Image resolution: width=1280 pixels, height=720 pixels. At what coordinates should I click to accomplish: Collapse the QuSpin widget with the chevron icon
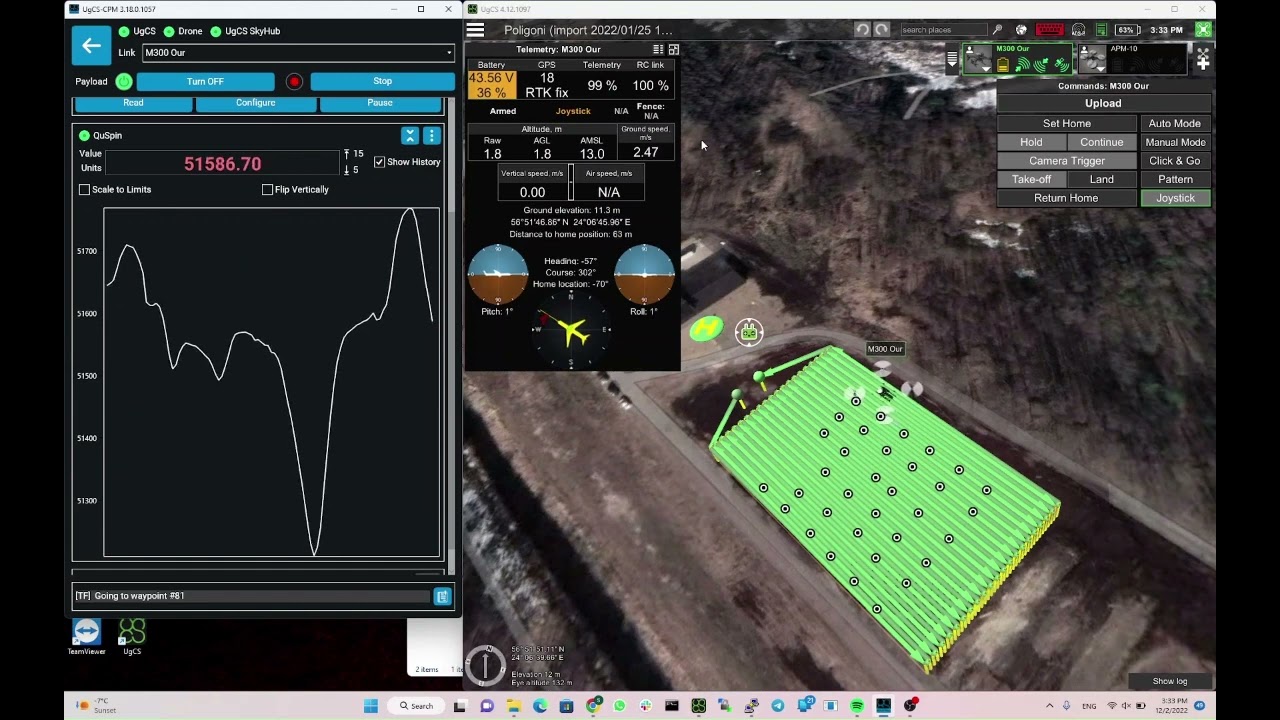tap(410, 135)
